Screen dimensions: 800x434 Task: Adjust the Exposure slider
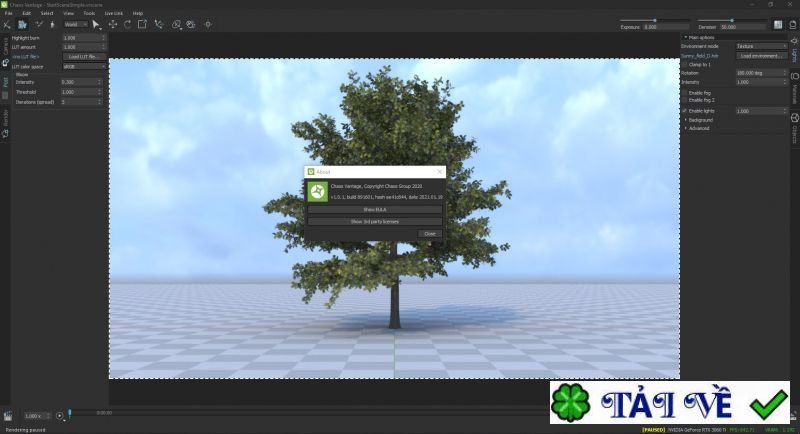655,21
